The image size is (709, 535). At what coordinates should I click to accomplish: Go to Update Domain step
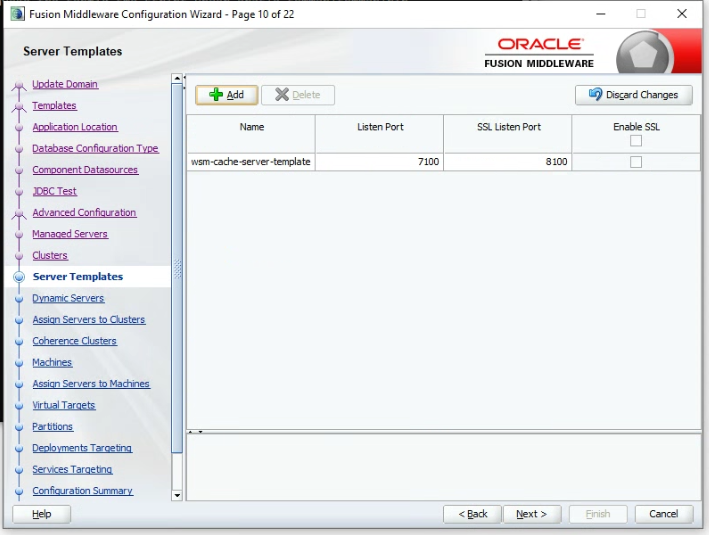point(65,84)
